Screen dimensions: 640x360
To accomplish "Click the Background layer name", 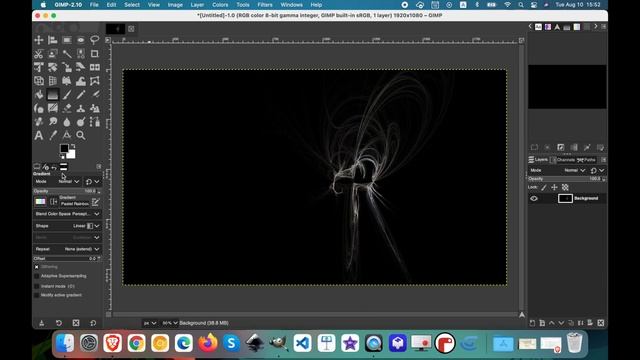I will [586, 198].
